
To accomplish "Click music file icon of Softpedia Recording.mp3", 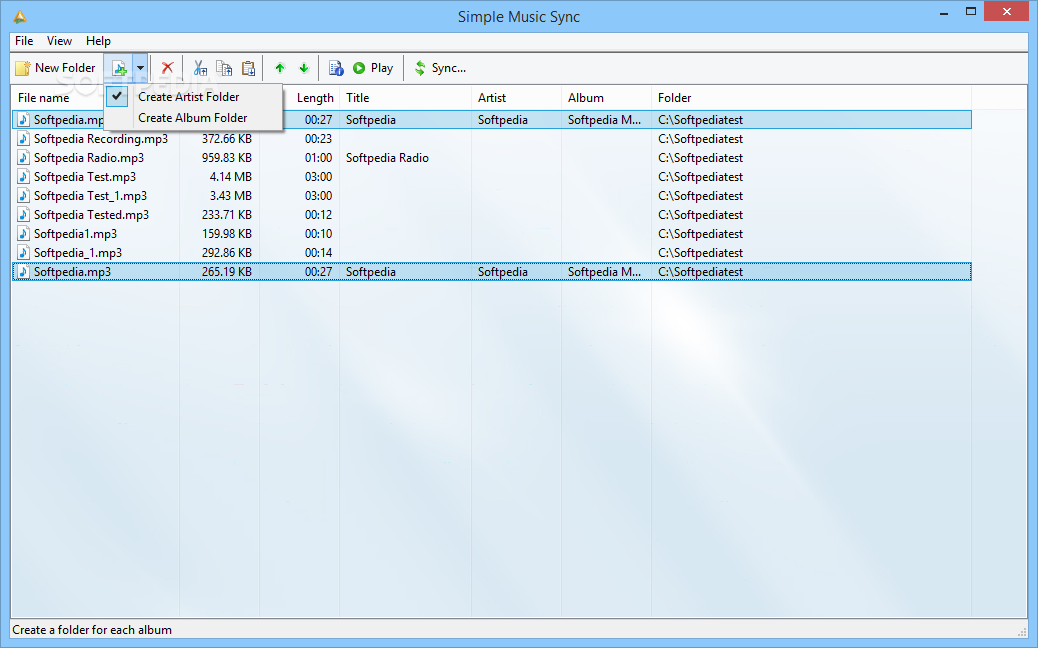I will (23, 139).
